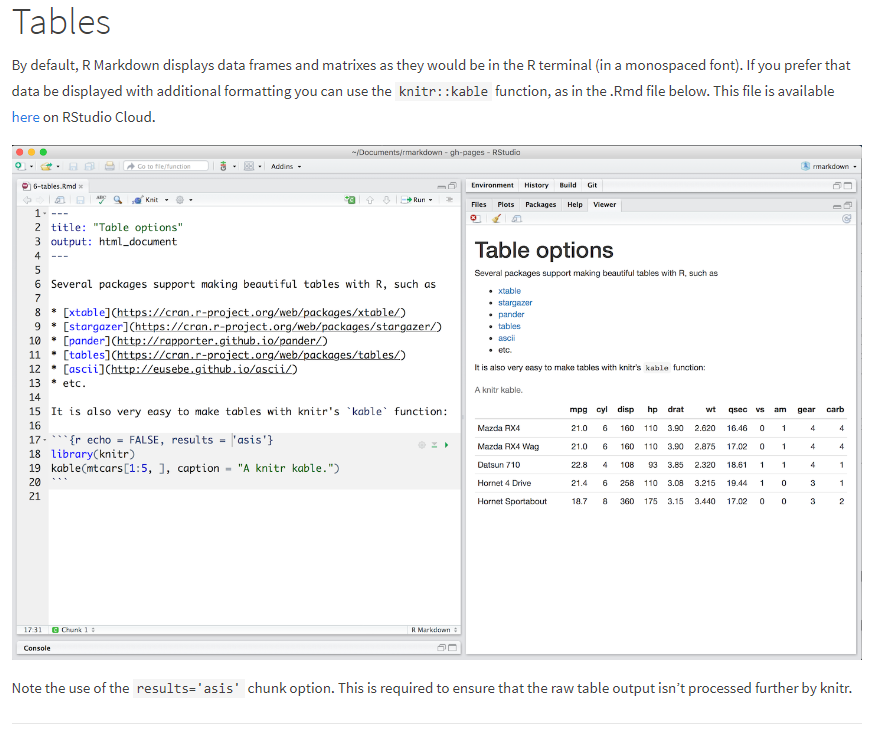The image size is (877, 746).
Task: Open the Addins dropdown
Action: (286, 166)
